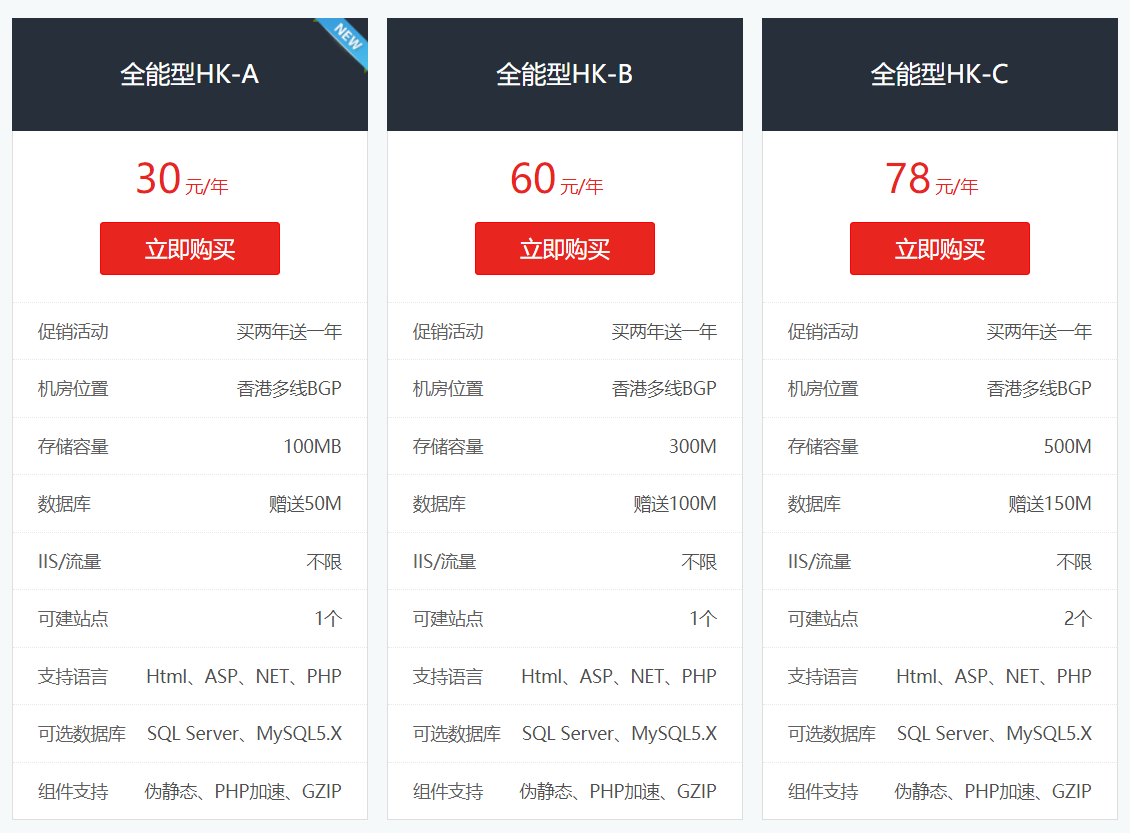Viewport: 1130px width, 833px height.
Task: Click the 500M storage value in HK-C
Action: pos(1067,447)
